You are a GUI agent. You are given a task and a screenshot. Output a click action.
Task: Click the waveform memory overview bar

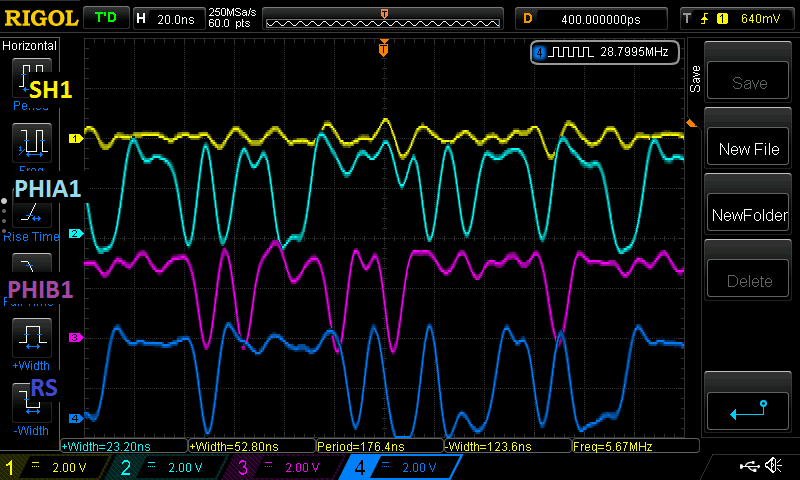pos(383,19)
